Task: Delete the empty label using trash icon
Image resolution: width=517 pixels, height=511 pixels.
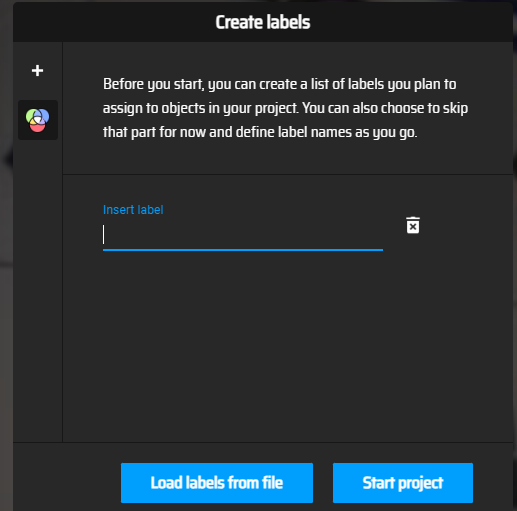Action: click(413, 225)
